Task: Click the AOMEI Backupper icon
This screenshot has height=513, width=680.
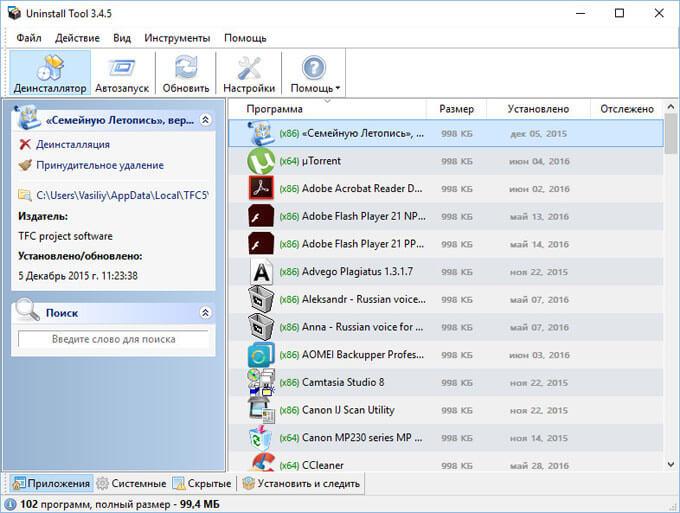Action: coord(261,355)
